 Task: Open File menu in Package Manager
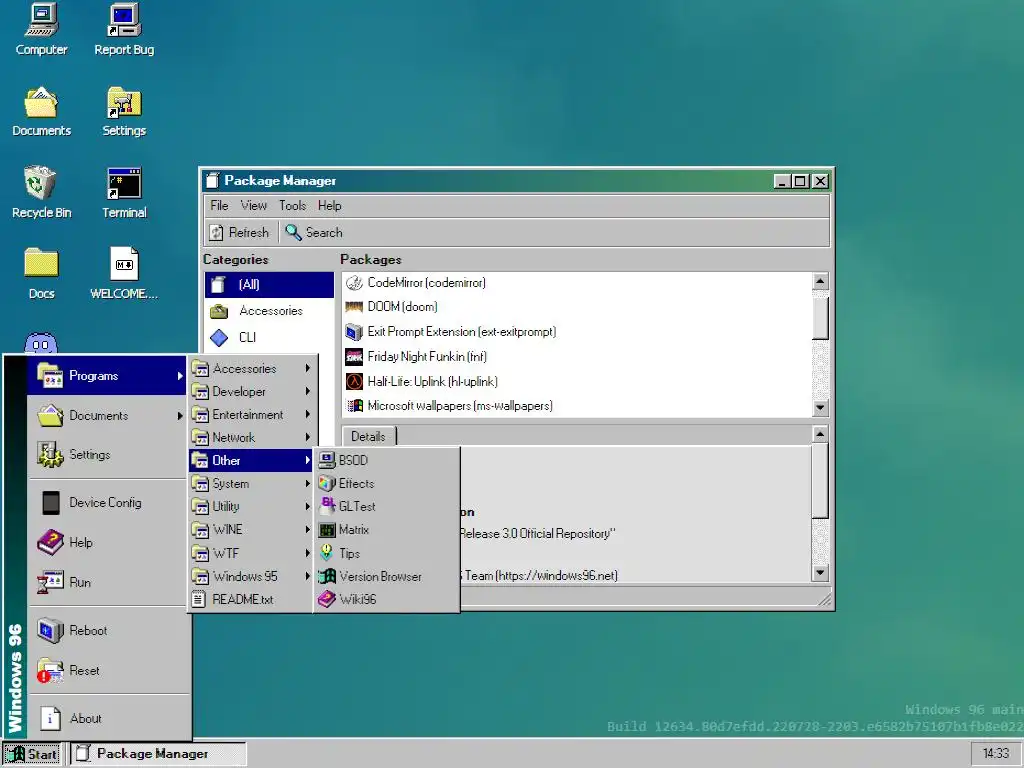(x=219, y=206)
